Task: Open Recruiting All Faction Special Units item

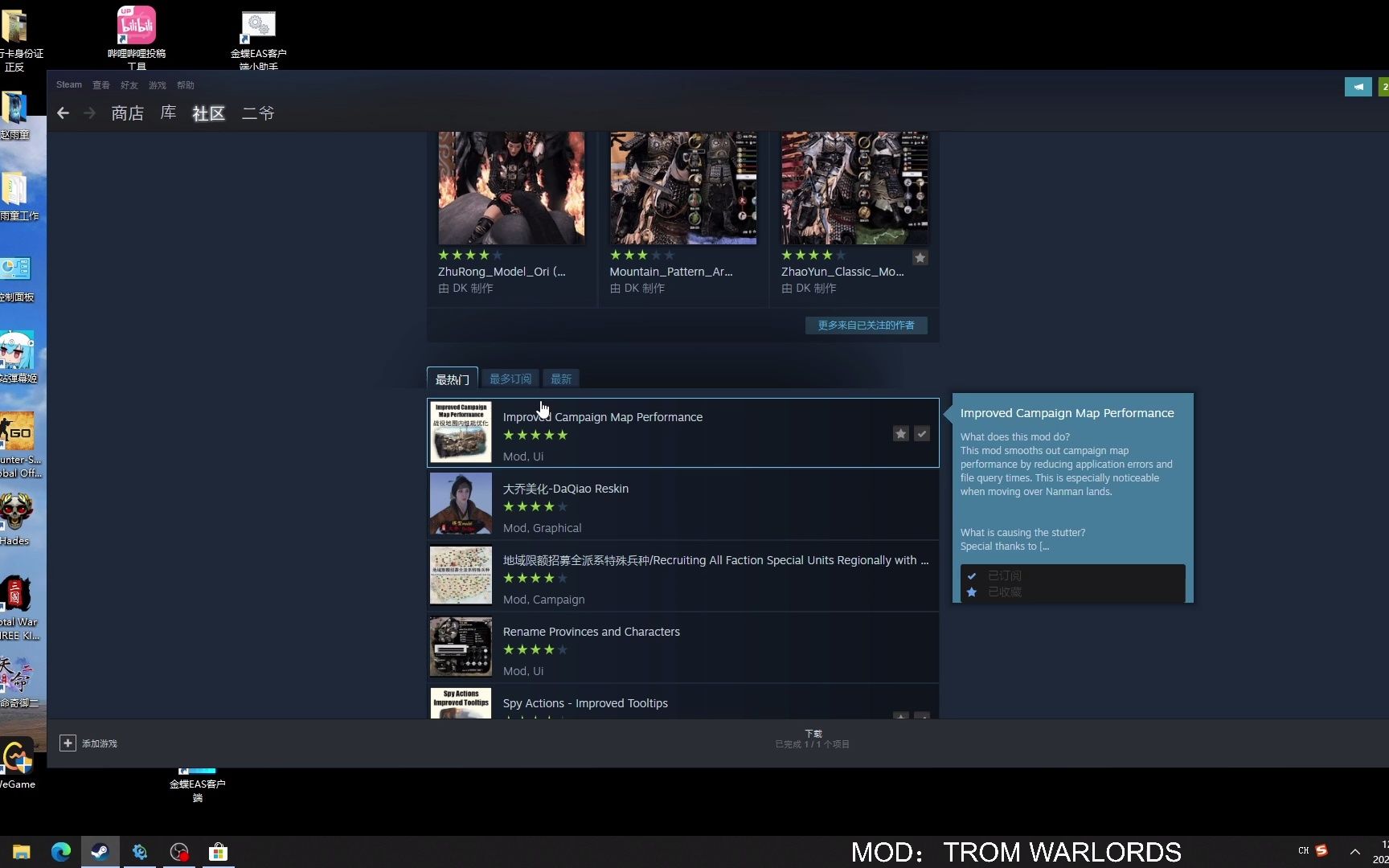Action: coord(683,575)
